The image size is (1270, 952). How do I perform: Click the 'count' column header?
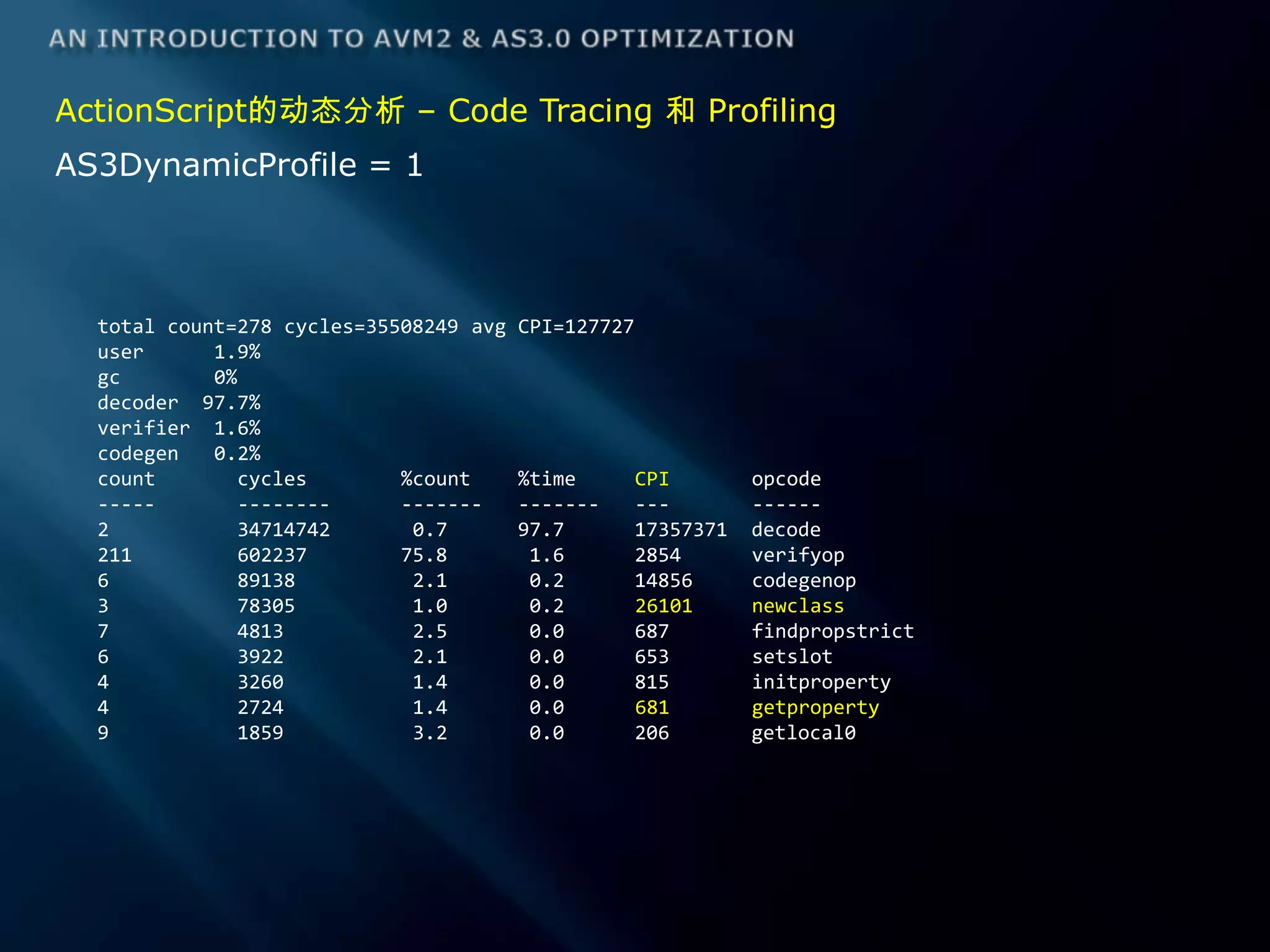[127, 479]
